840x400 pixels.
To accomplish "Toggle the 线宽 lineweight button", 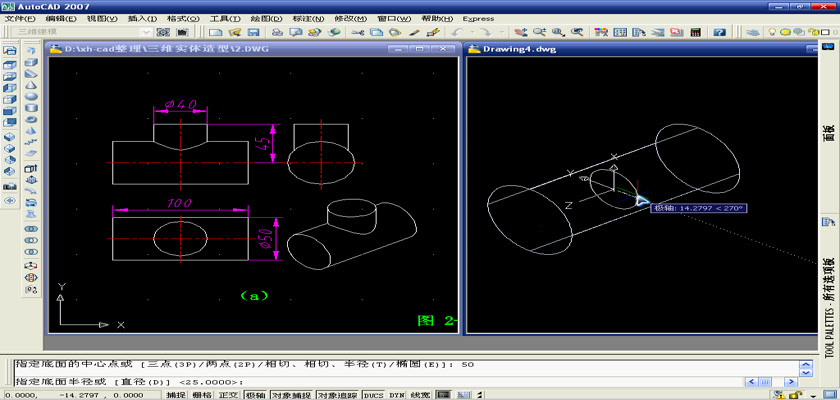I will [x=420, y=395].
